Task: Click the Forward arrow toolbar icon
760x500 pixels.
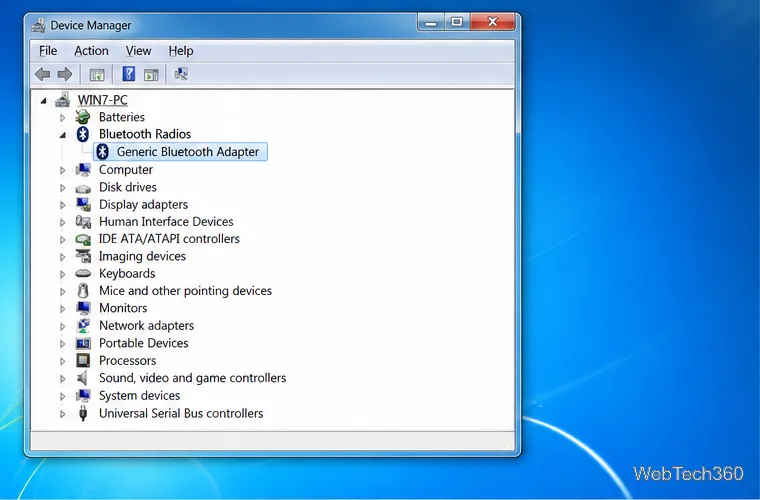Action: click(x=64, y=74)
